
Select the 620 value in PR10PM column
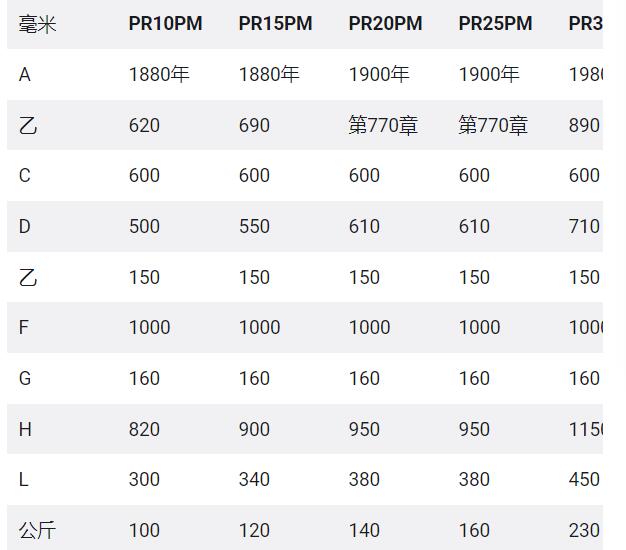point(144,125)
